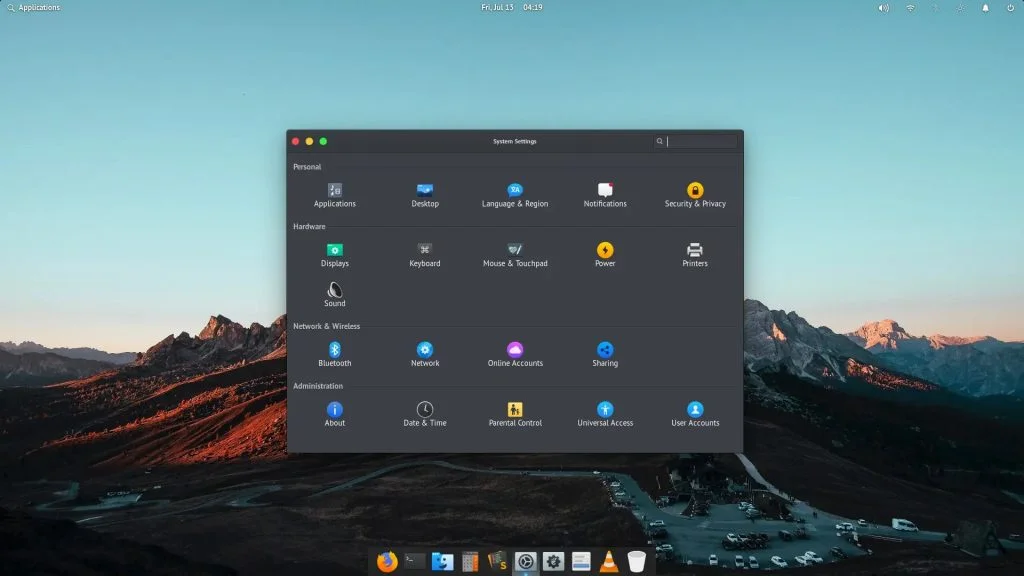
Task: Open Language & Region settings
Action: coord(514,193)
